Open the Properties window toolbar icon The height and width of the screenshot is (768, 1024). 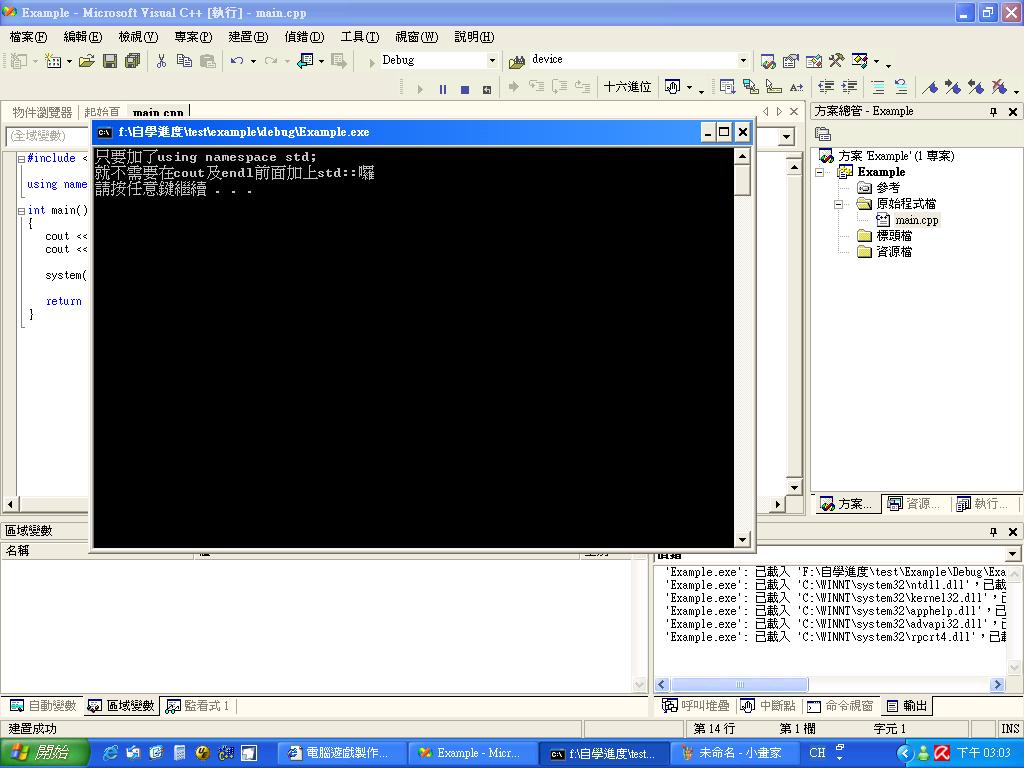click(x=791, y=61)
